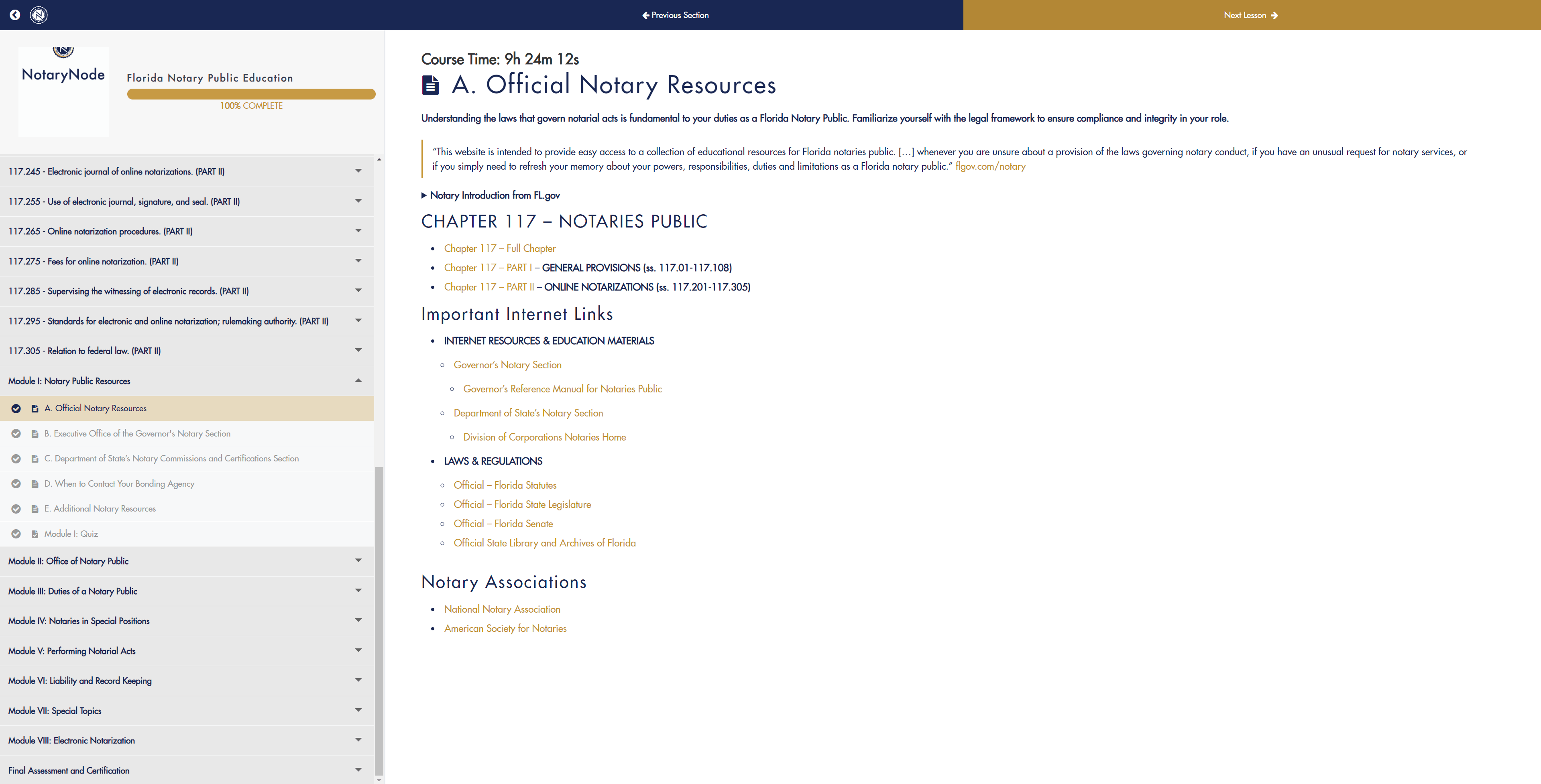Click the checkmark beside B. Executive Office of the Governor's Notary Section
1541x784 pixels.
pyautogui.click(x=16, y=434)
